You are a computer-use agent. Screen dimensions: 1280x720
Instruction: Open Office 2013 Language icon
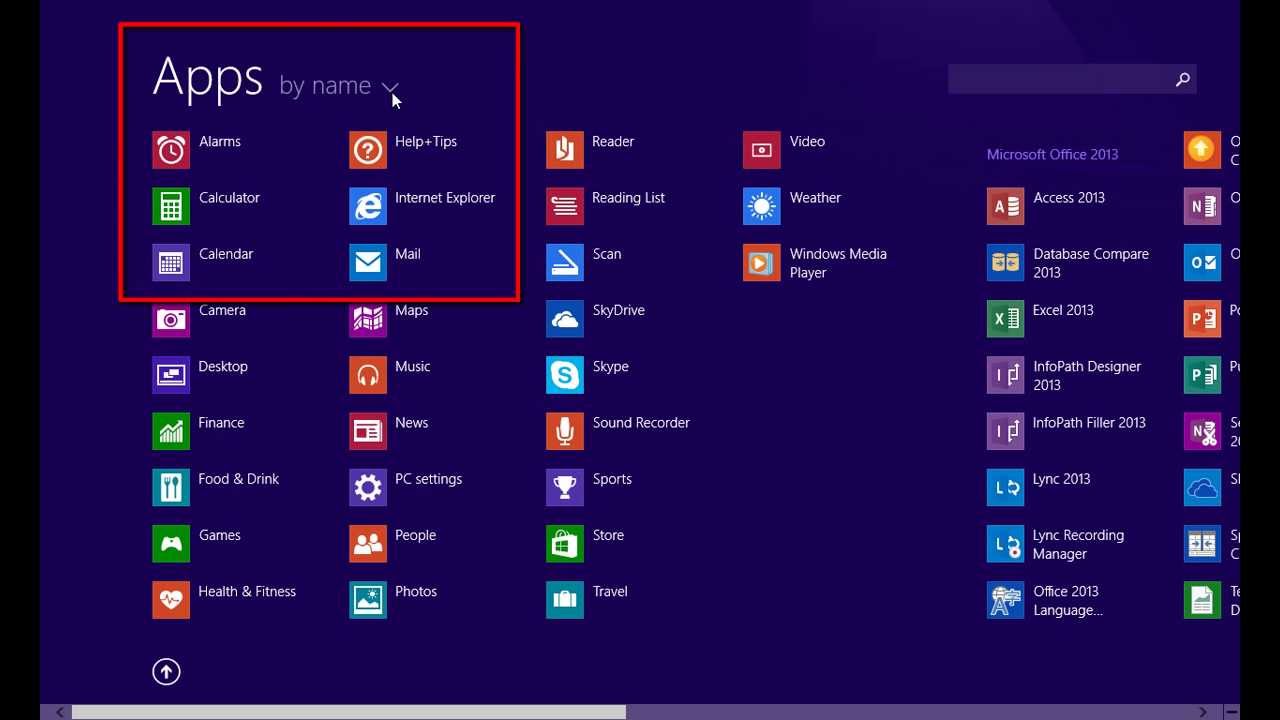click(x=1005, y=600)
